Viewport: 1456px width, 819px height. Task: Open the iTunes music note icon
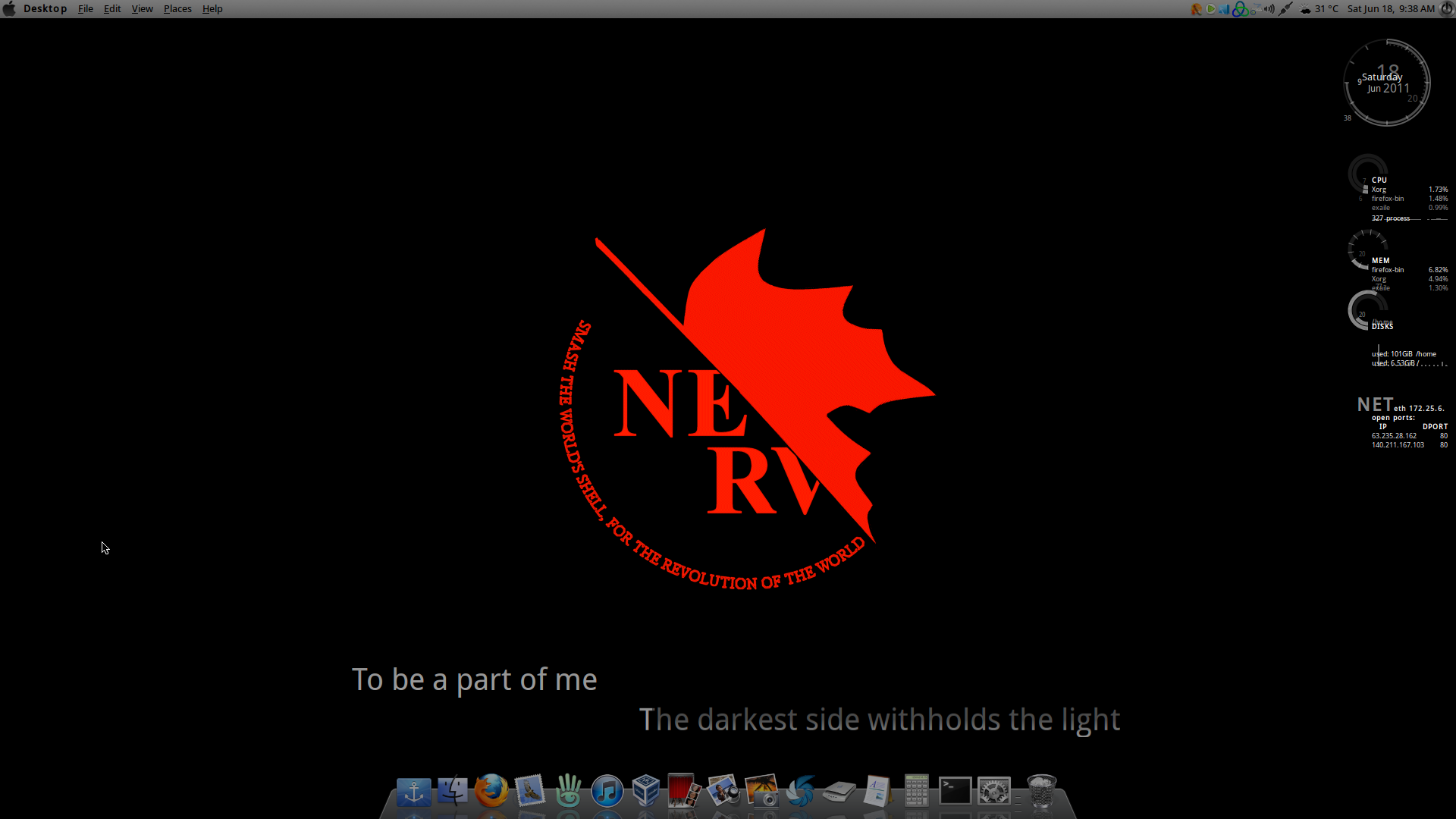[x=607, y=792]
